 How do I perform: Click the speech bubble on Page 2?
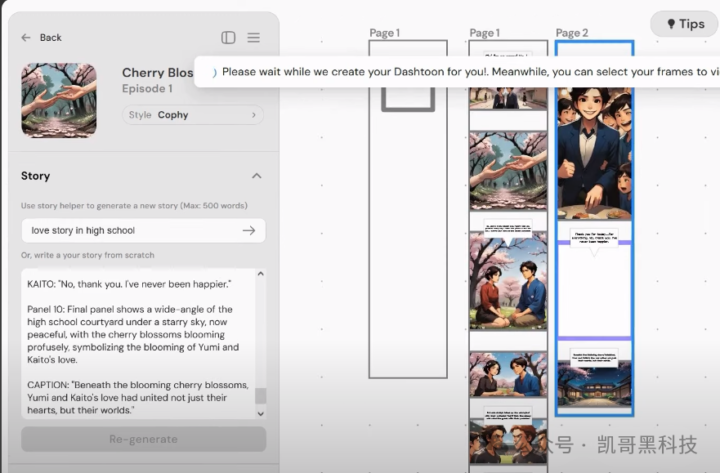pos(593,240)
